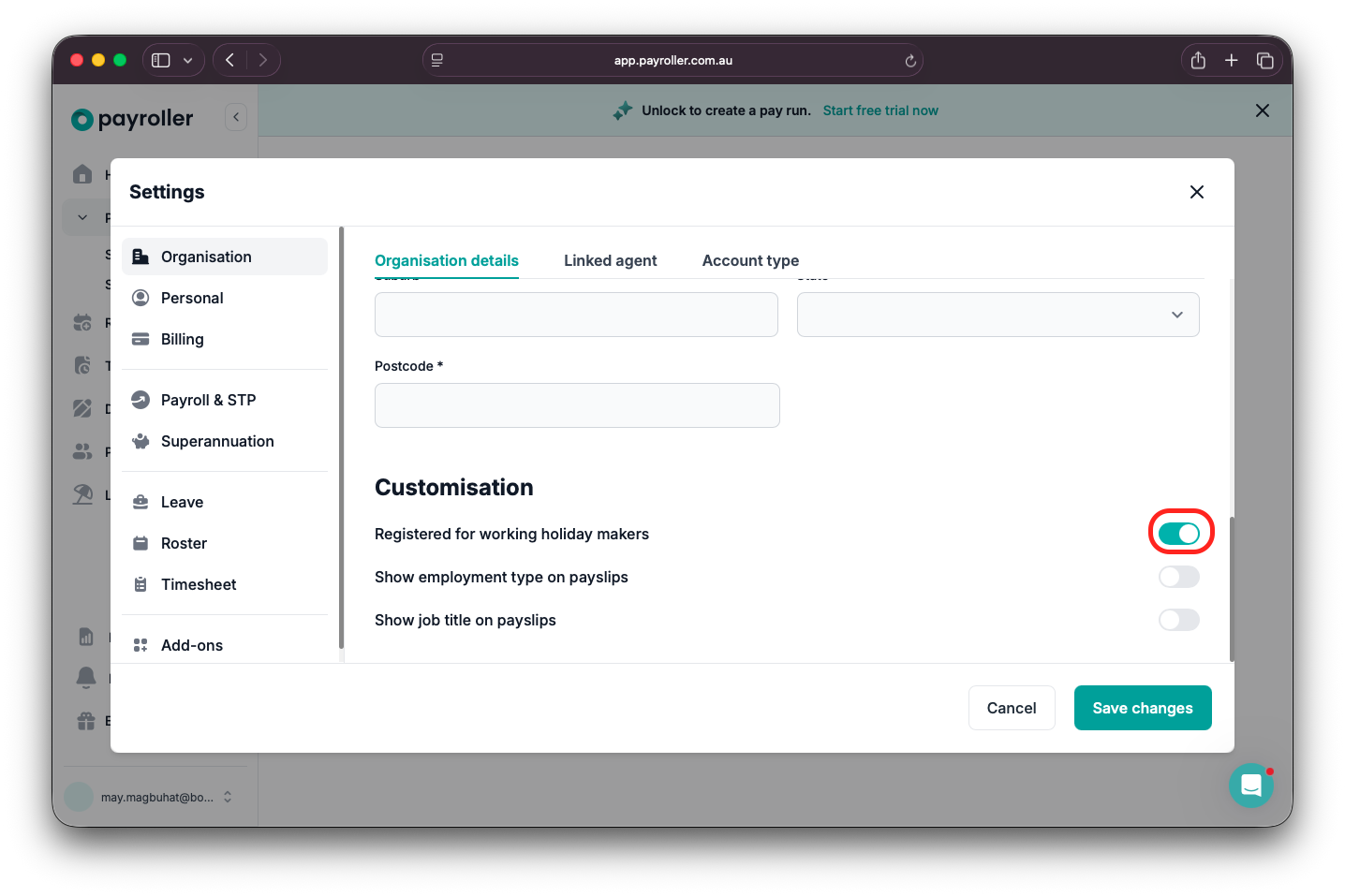Viewport: 1345px width, 896px height.
Task: Click the Leave menu label
Action: (183, 502)
